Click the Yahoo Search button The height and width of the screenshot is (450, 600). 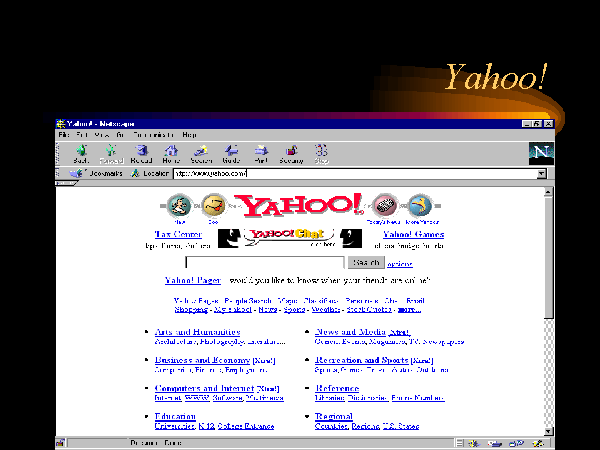point(365,263)
